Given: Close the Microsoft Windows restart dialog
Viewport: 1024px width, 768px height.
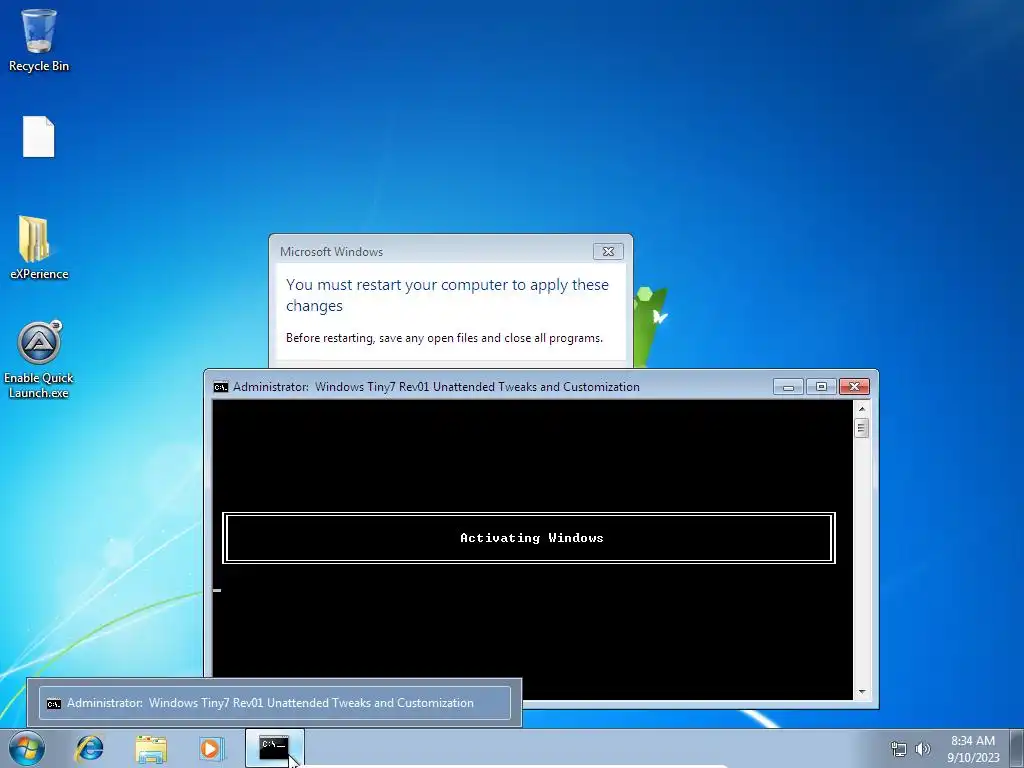Looking at the screenshot, I should [x=608, y=251].
